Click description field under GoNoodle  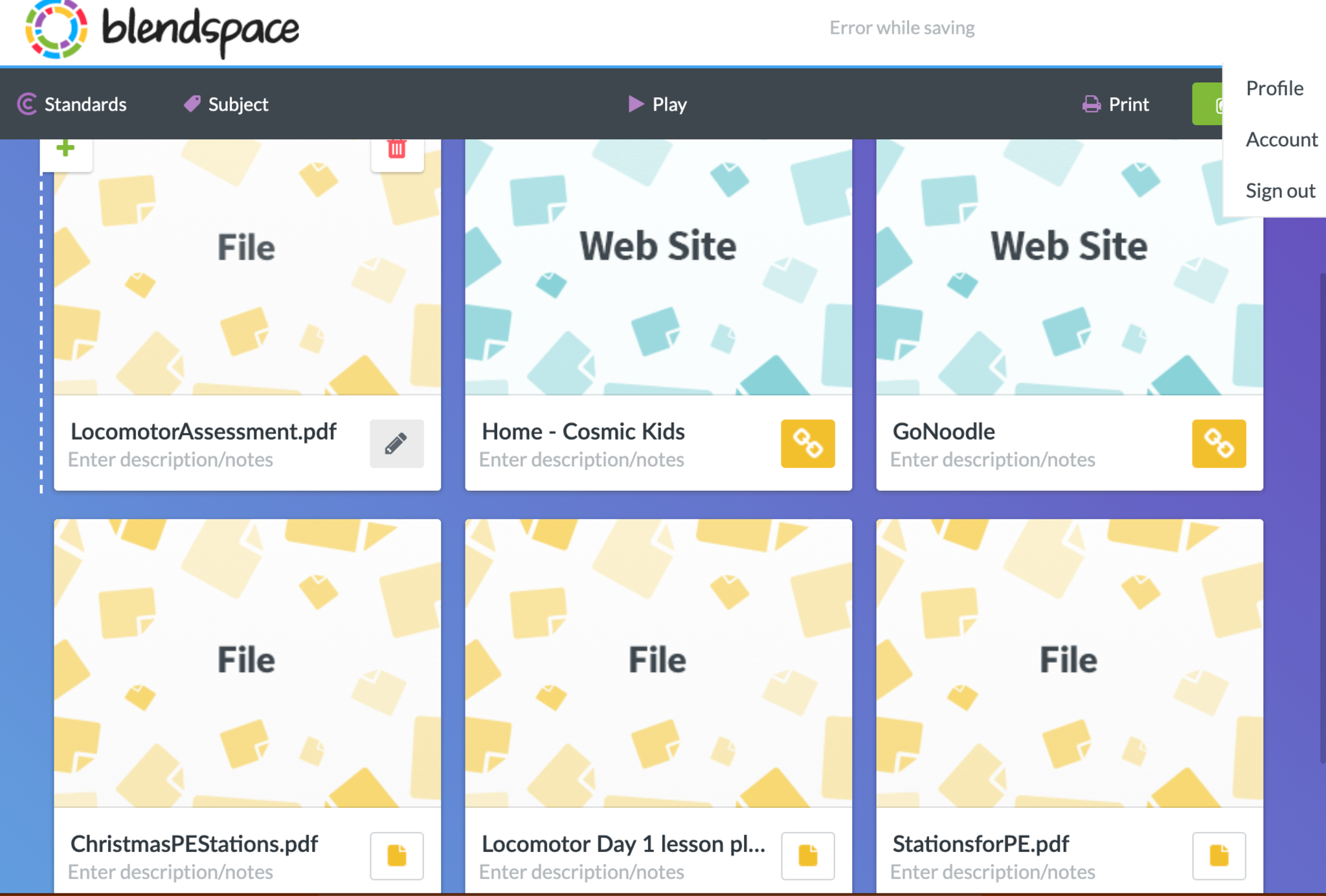coord(992,460)
